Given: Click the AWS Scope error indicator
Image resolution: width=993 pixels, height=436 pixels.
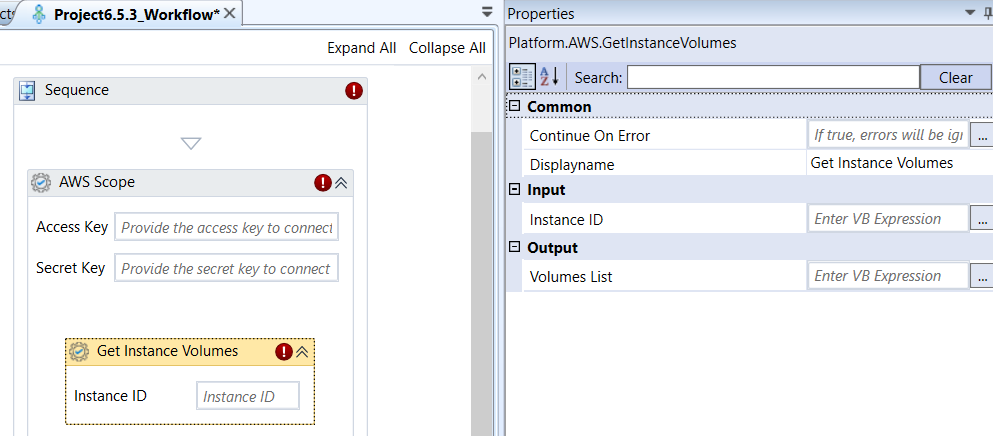Looking at the screenshot, I should click(x=323, y=183).
